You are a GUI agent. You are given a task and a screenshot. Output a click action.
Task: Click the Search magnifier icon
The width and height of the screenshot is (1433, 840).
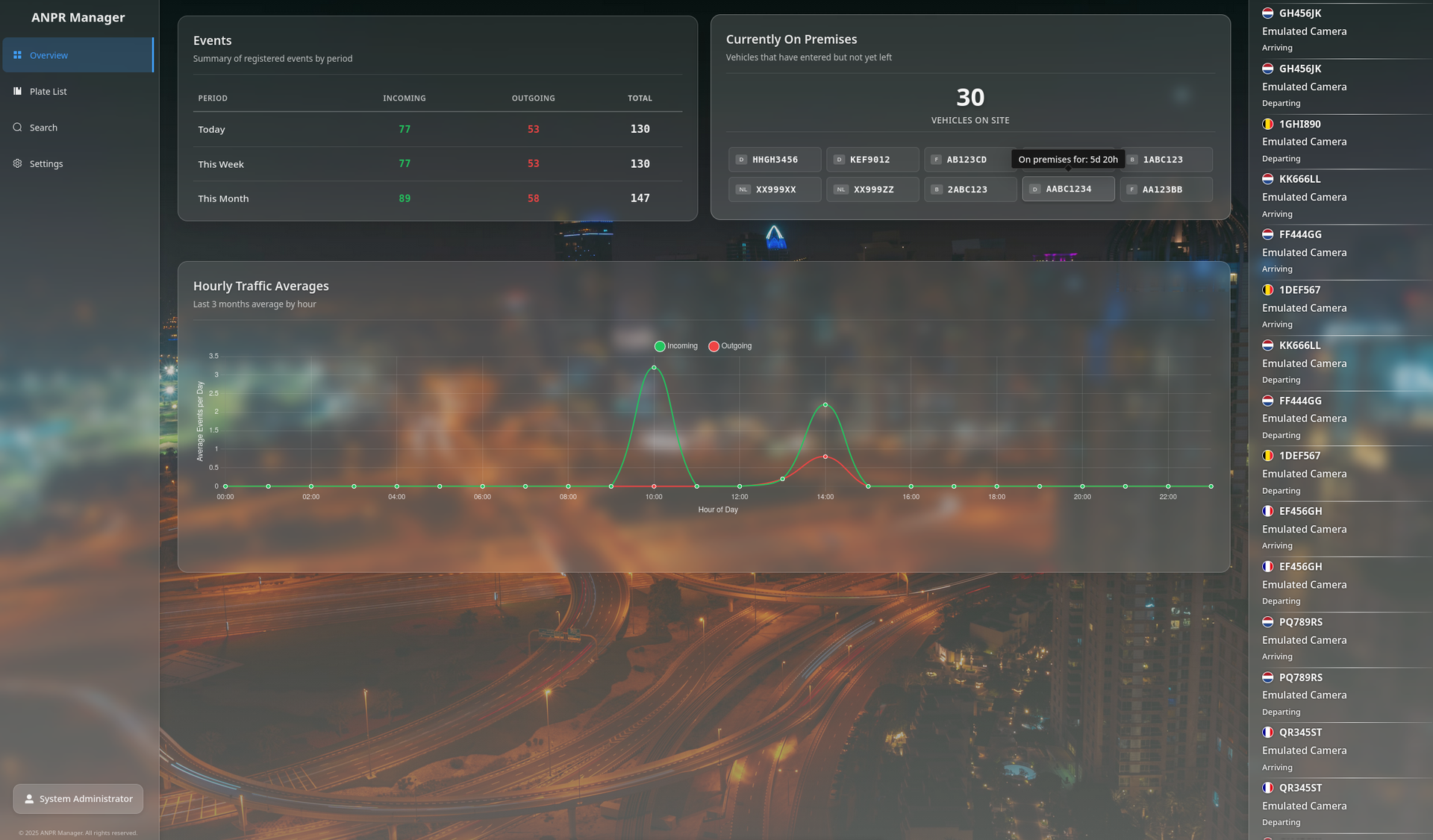pos(17,128)
